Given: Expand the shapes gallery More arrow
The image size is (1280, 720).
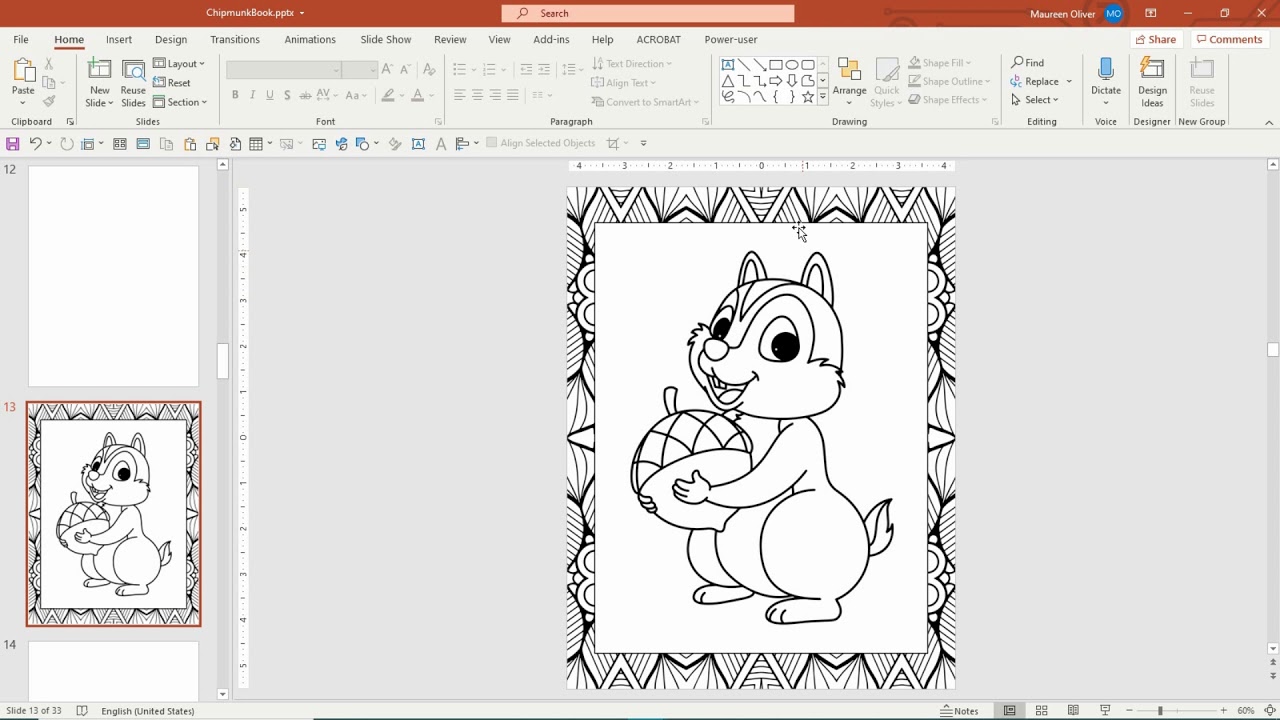Looking at the screenshot, I should click(x=823, y=97).
